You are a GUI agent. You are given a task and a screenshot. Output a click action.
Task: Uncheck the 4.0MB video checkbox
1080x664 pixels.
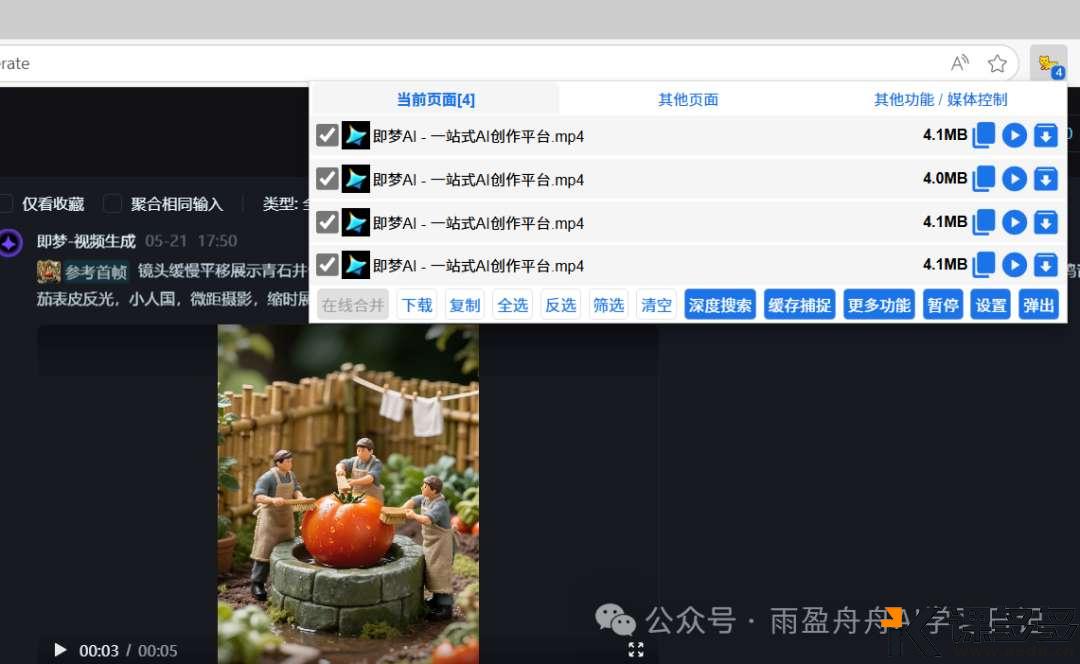(327, 179)
